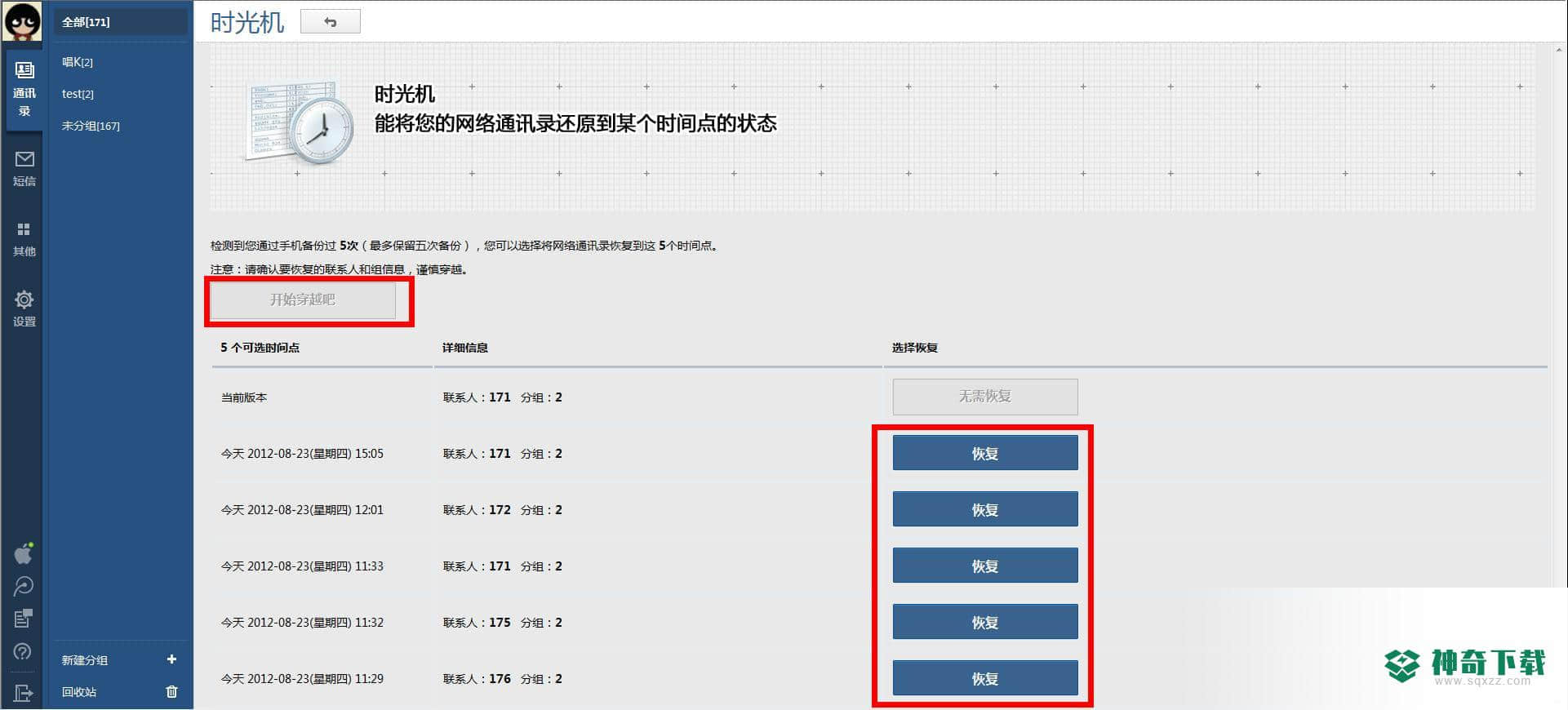Select the test[2] group

tap(78, 94)
